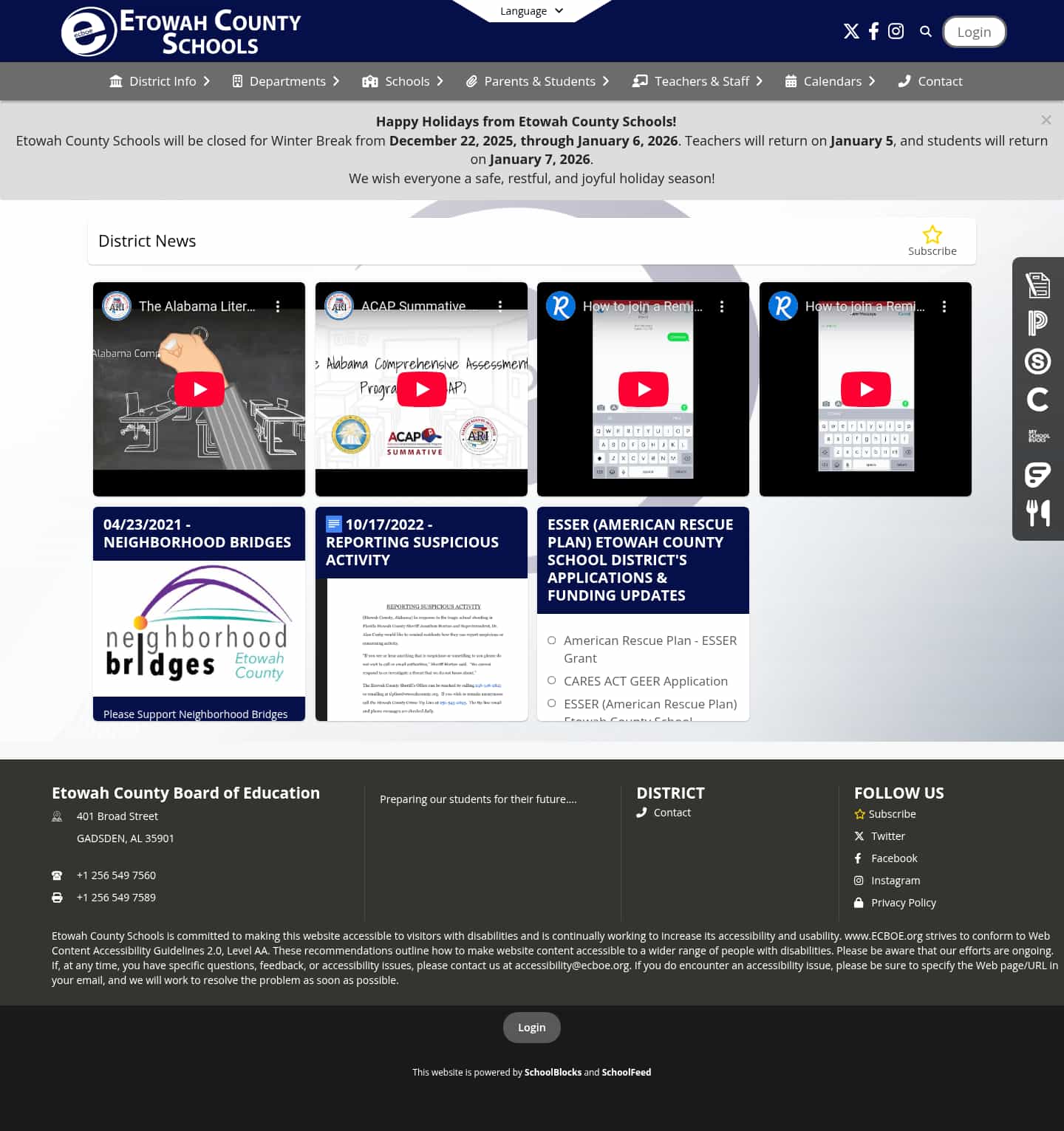Viewport: 1064px width, 1131px height.
Task: Toggle the three-dot menu on ACAP Summative video
Action: point(500,305)
